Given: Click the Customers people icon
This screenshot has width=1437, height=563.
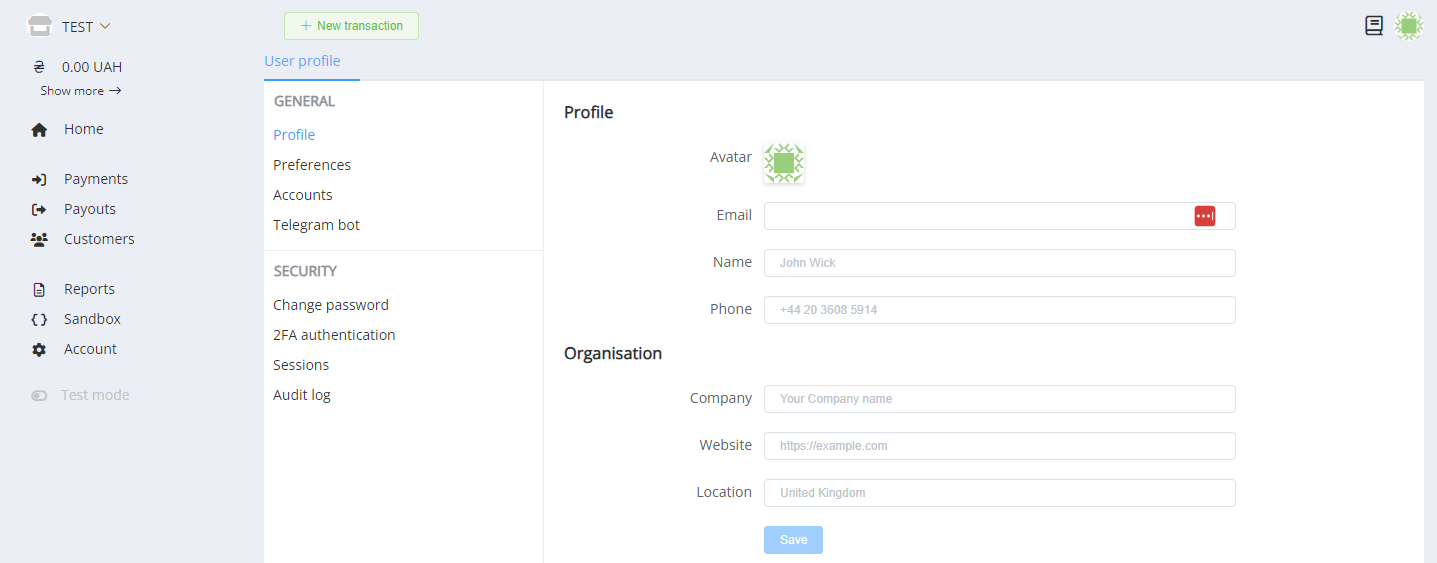Looking at the screenshot, I should [39, 240].
